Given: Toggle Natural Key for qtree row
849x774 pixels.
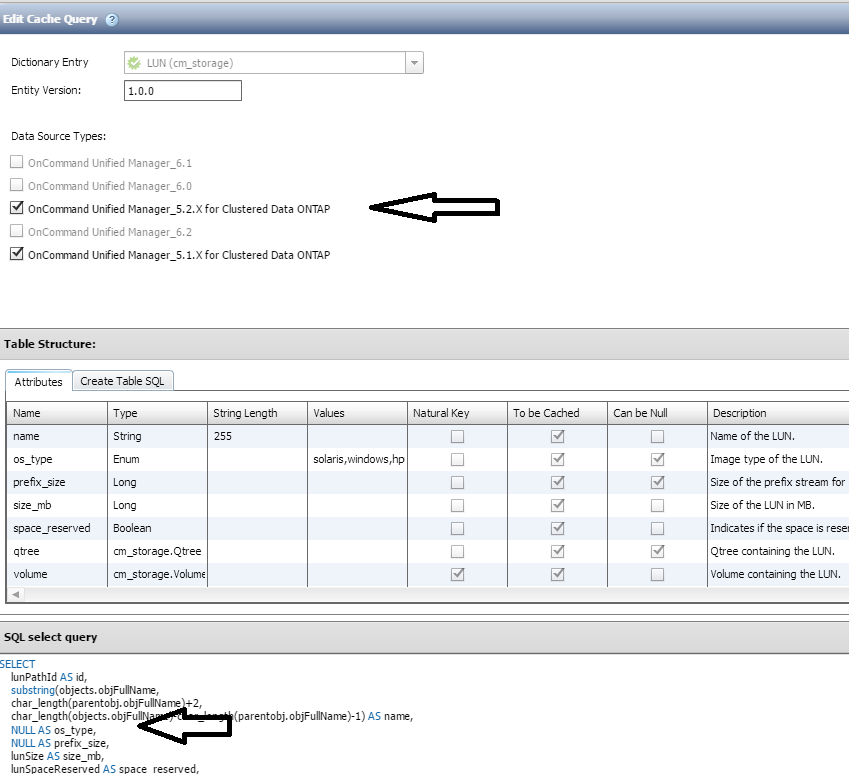Looking at the screenshot, I should point(458,551).
